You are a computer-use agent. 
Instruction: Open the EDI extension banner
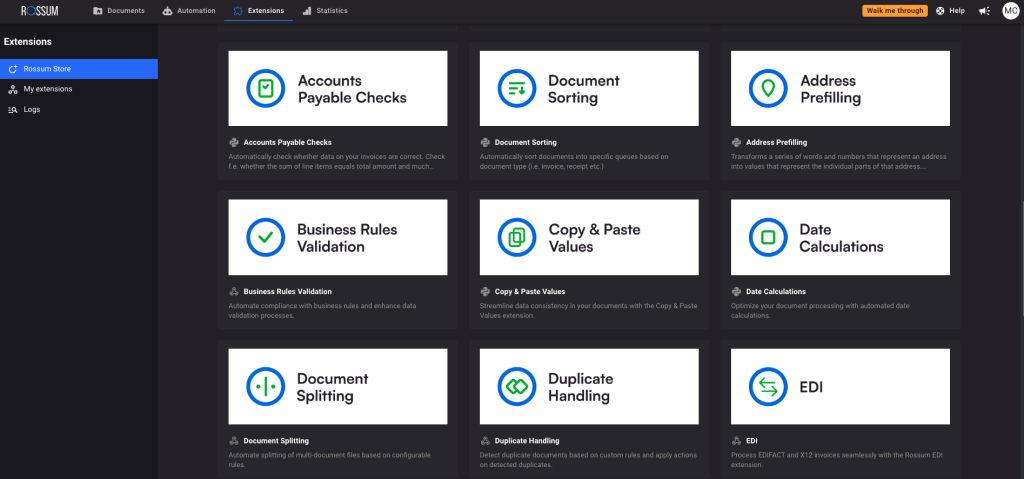(x=840, y=386)
